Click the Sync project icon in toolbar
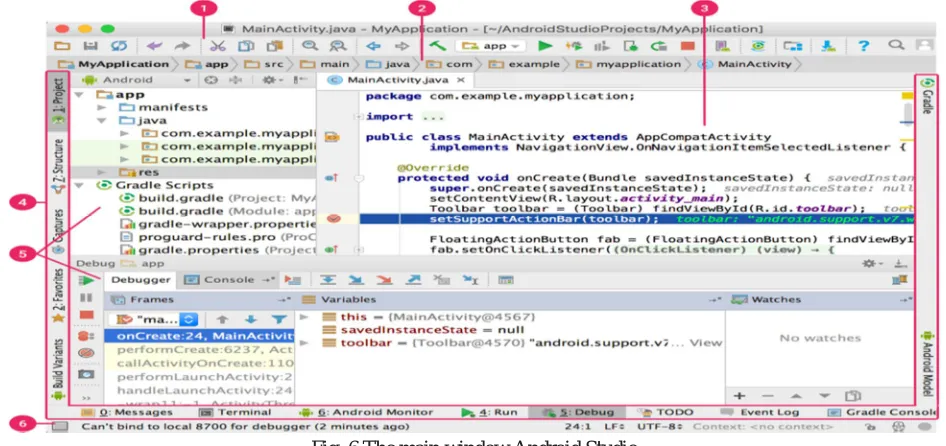Viewport: 946px width, 446px height. [118, 46]
